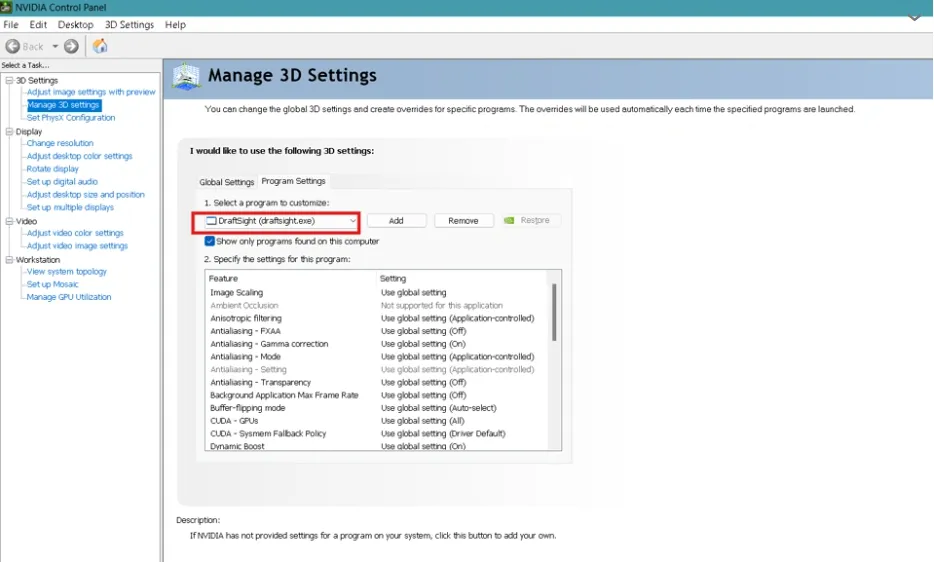934x562 pixels.
Task: Click the Restore button
Action: (531, 221)
